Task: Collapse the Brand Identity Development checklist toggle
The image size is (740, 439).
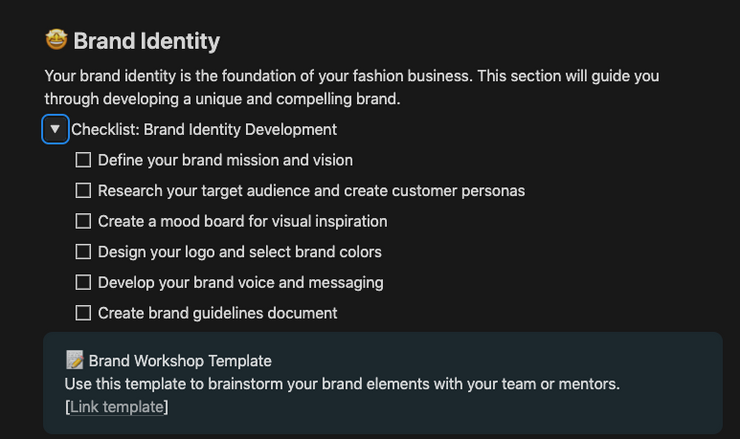Action: coord(55,129)
